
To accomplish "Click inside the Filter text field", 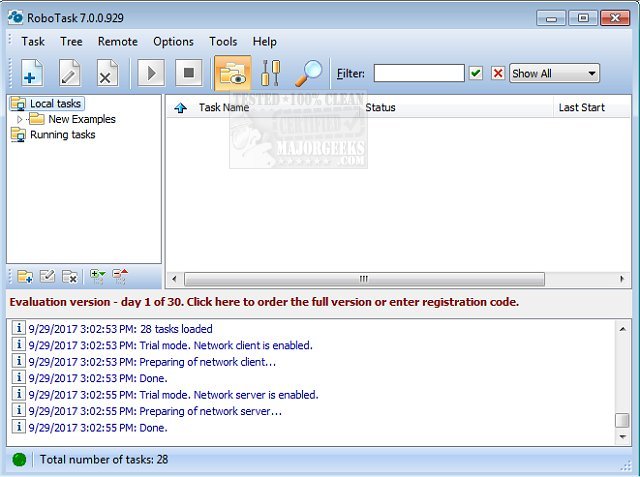I will coord(418,73).
